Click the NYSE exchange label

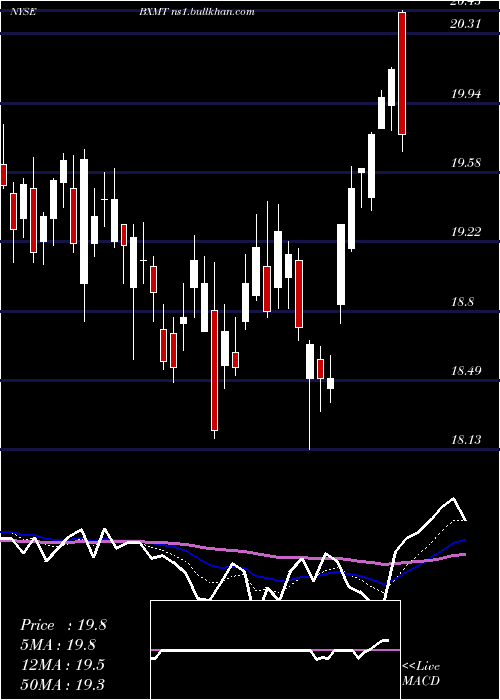23,12
